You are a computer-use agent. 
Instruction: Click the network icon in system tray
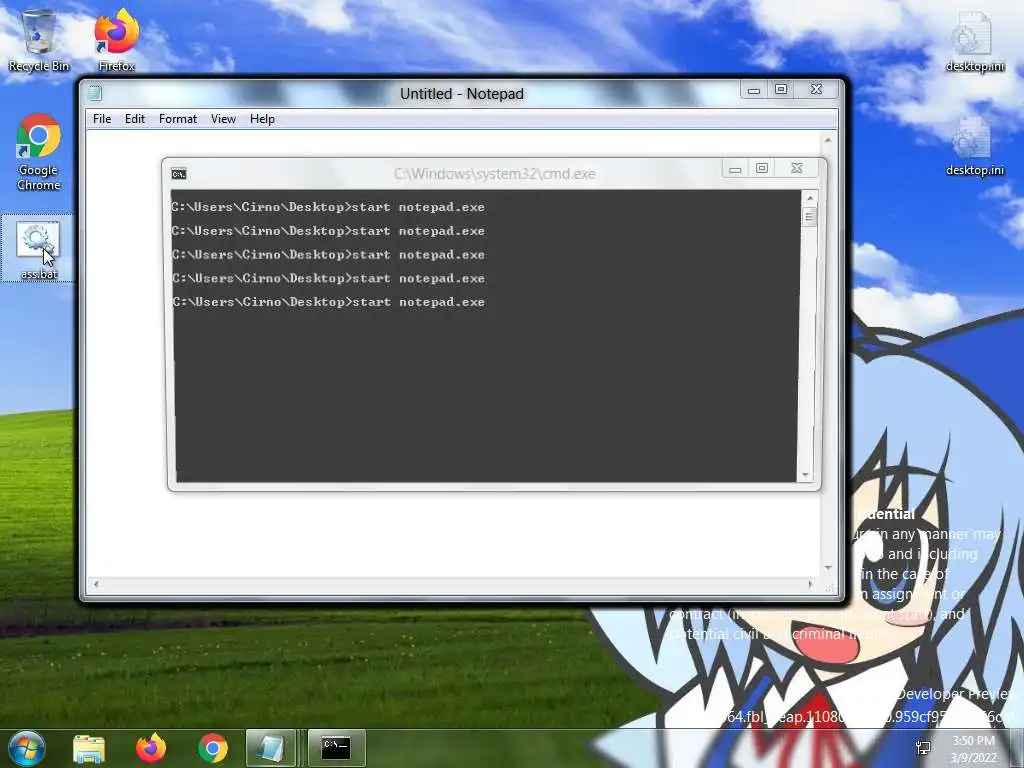pyautogui.click(x=923, y=748)
